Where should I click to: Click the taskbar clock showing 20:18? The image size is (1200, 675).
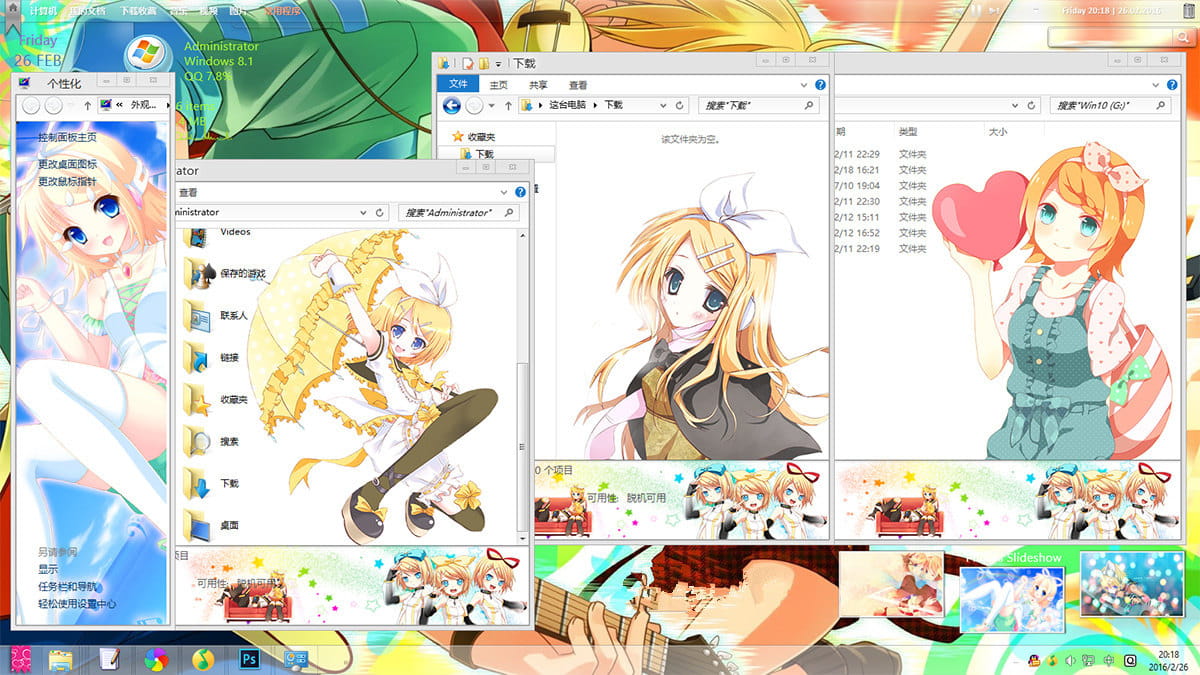click(1171, 660)
